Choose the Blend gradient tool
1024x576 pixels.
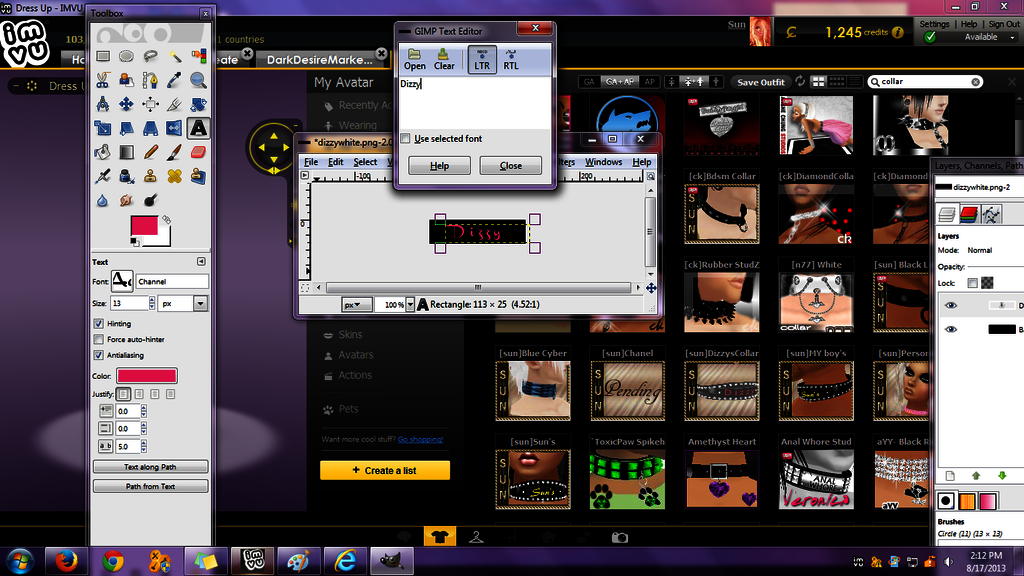click(126, 152)
